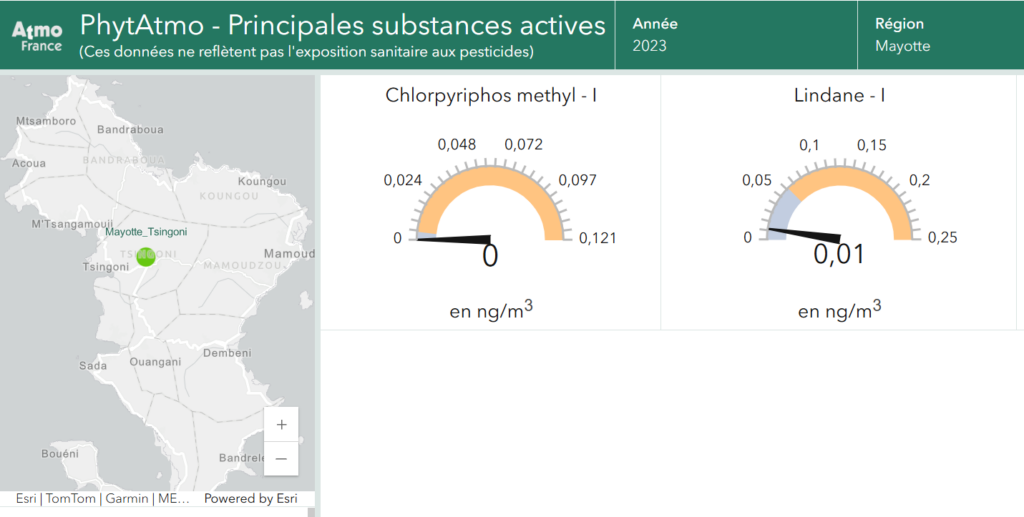Click the Esri attribution link

point(26,499)
